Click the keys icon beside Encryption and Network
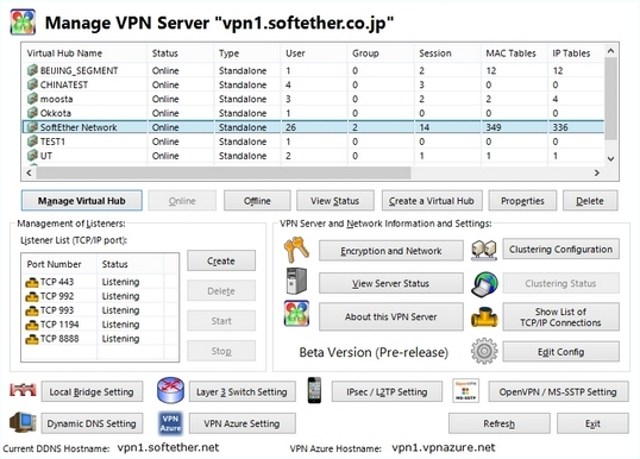This screenshot has width=640, height=459. pos(297,250)
